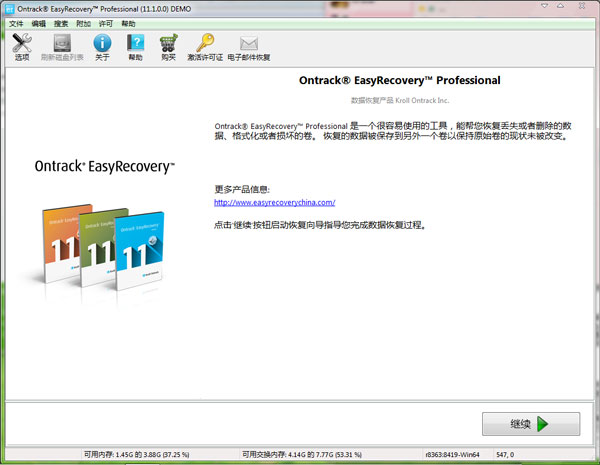Click the EasyRecovery title bar app icon
600x465 pixels.
pos(9,9)
